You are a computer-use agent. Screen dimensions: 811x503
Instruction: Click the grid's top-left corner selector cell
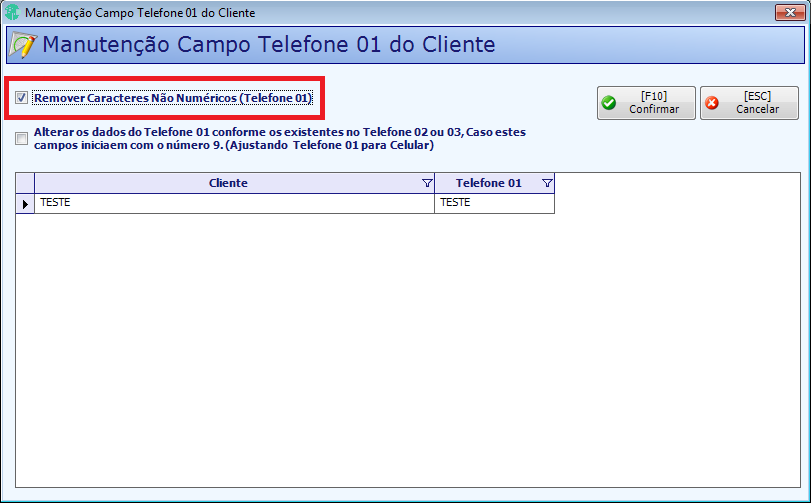25,184
